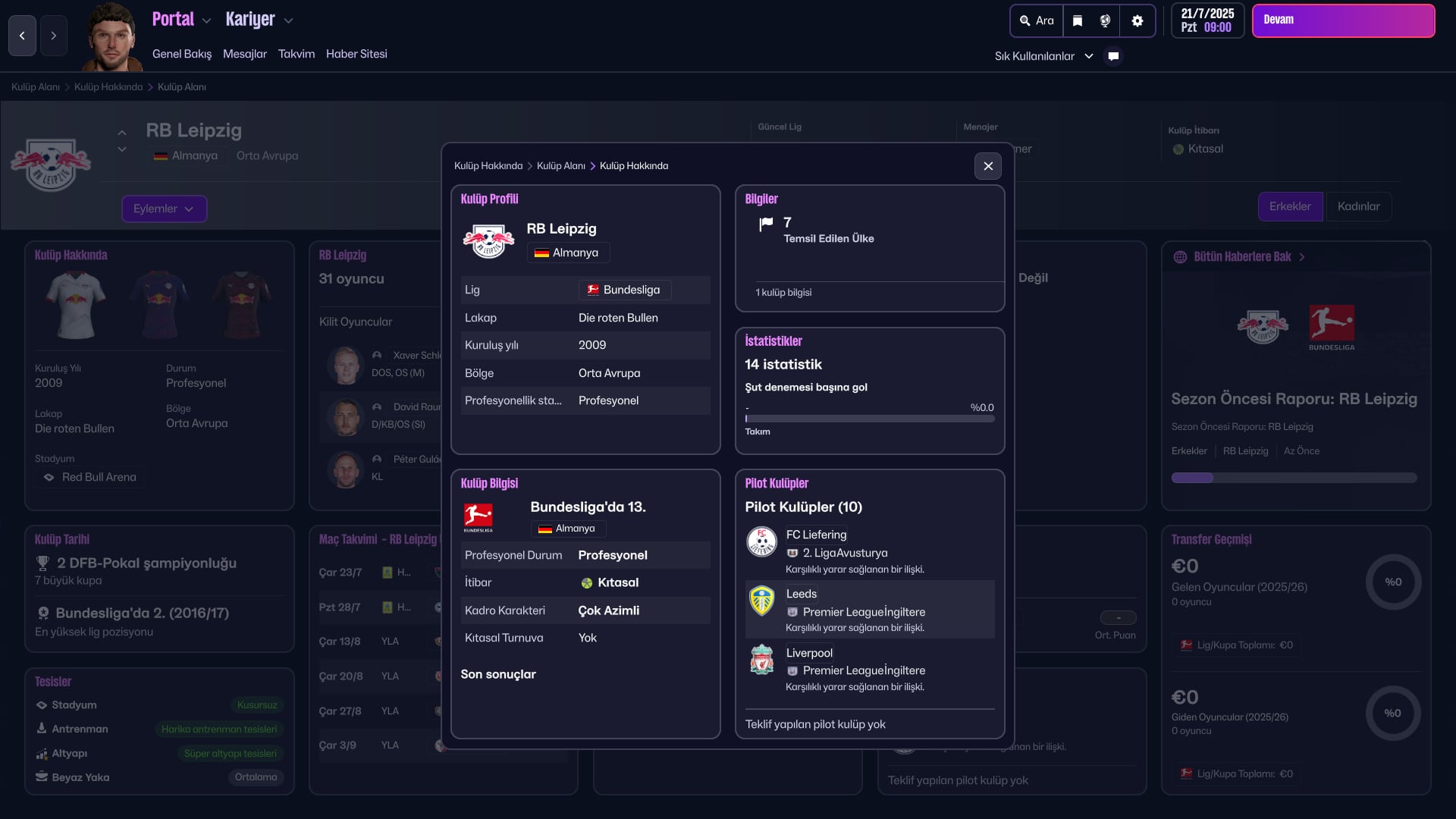Viewport: 1456px width, 819px height.
Task: Open Bütün Haberlere Bak link
Action: pos(1241,257)
